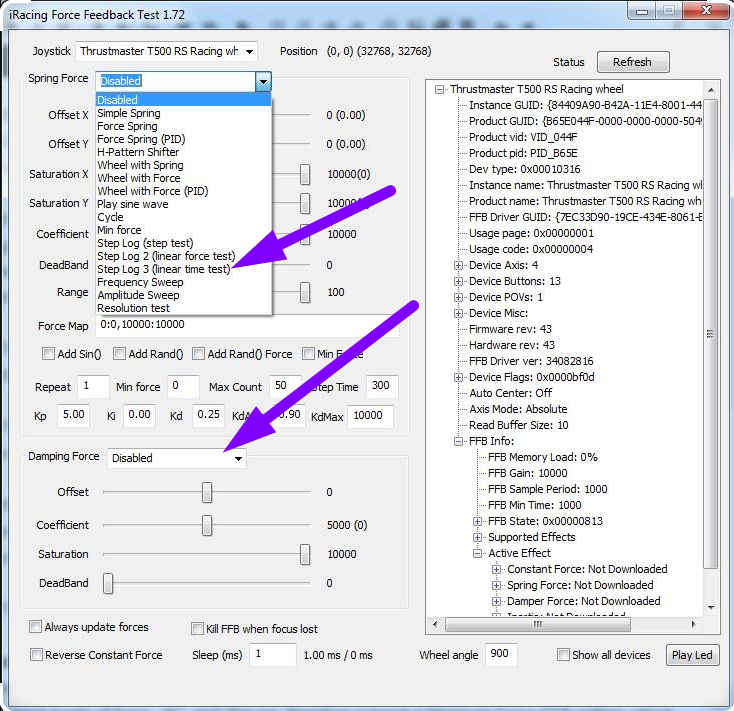734x711 pixels.
Task: Click the Min force value field
Action: (183, 387)
